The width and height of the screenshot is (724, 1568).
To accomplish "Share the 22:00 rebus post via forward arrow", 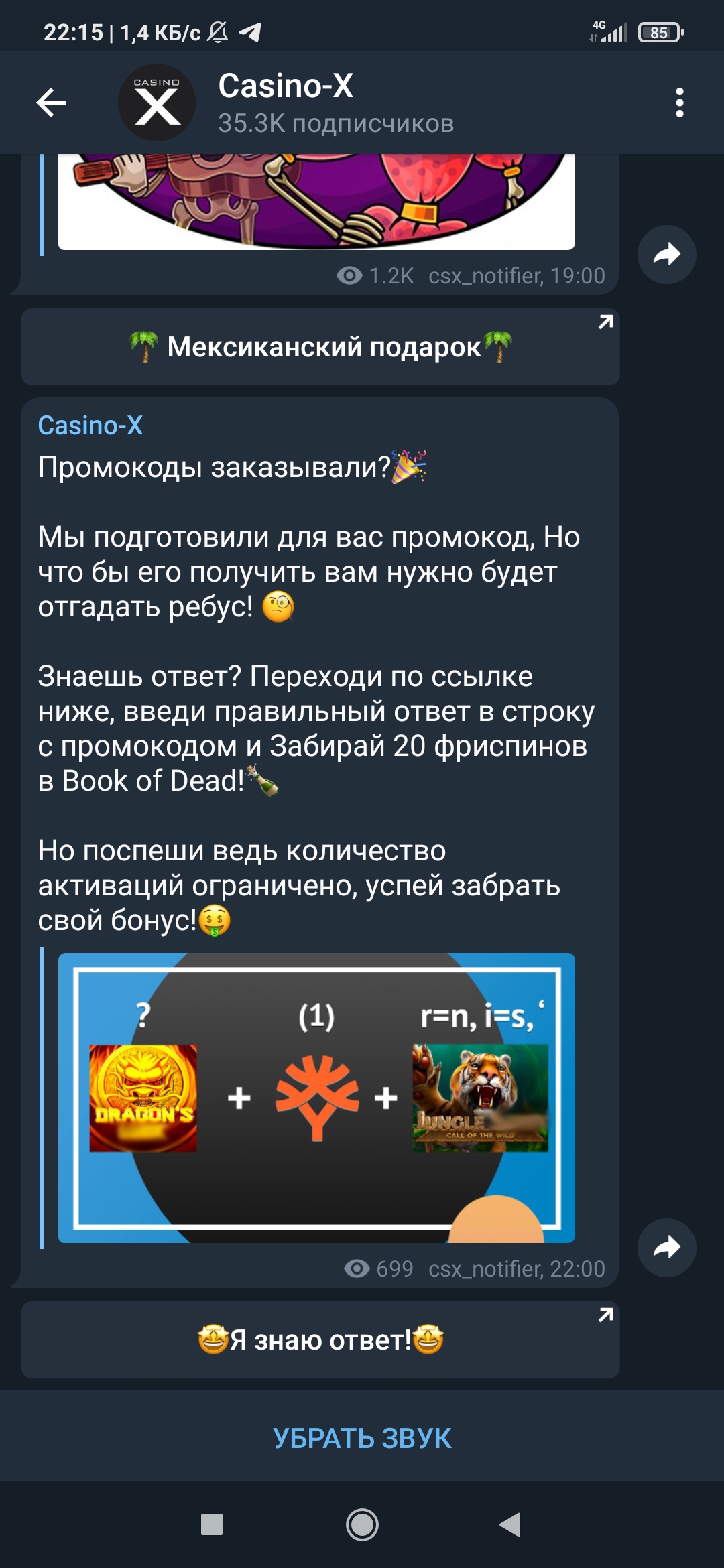I will coord(667,1248).
